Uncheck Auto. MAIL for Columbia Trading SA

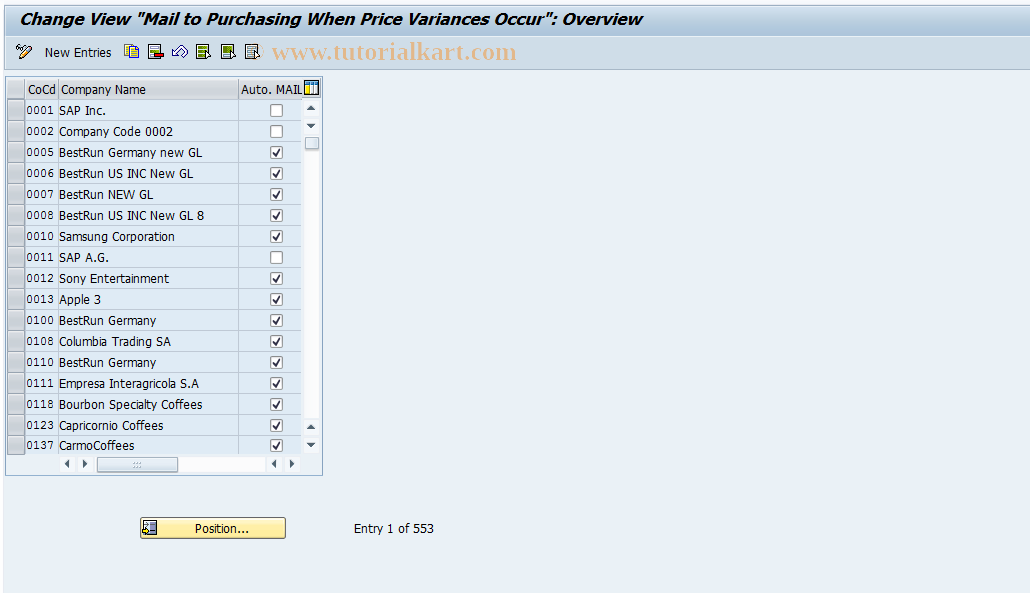277,341
